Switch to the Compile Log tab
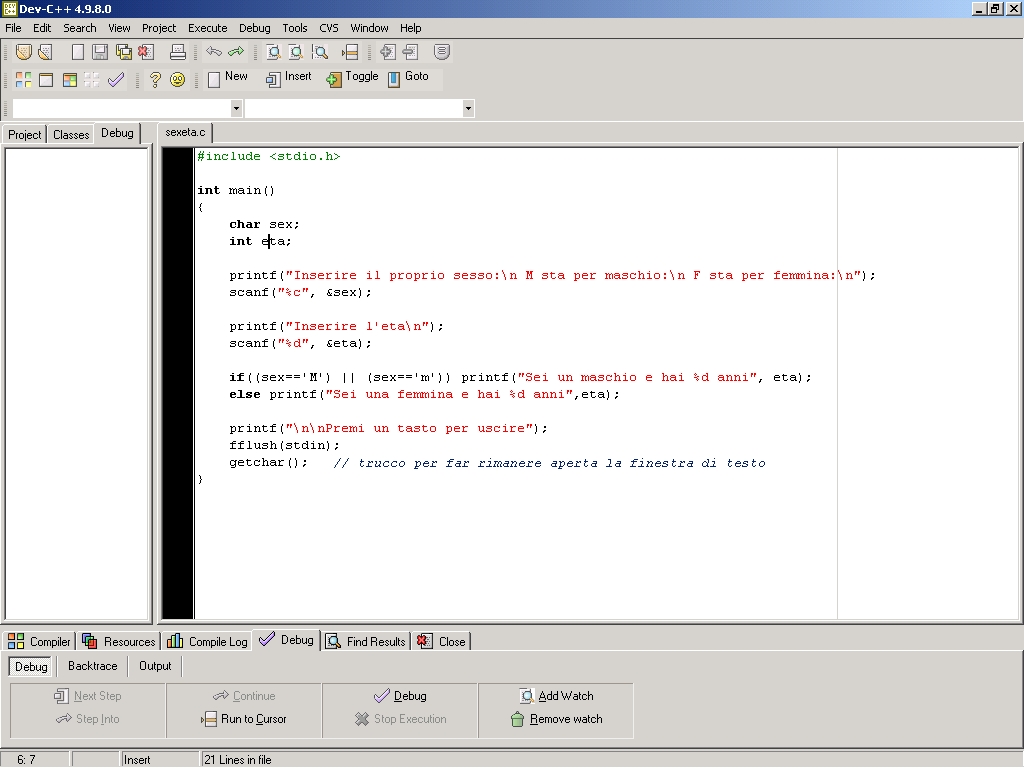1024x768 pixels. click(207, 641)
